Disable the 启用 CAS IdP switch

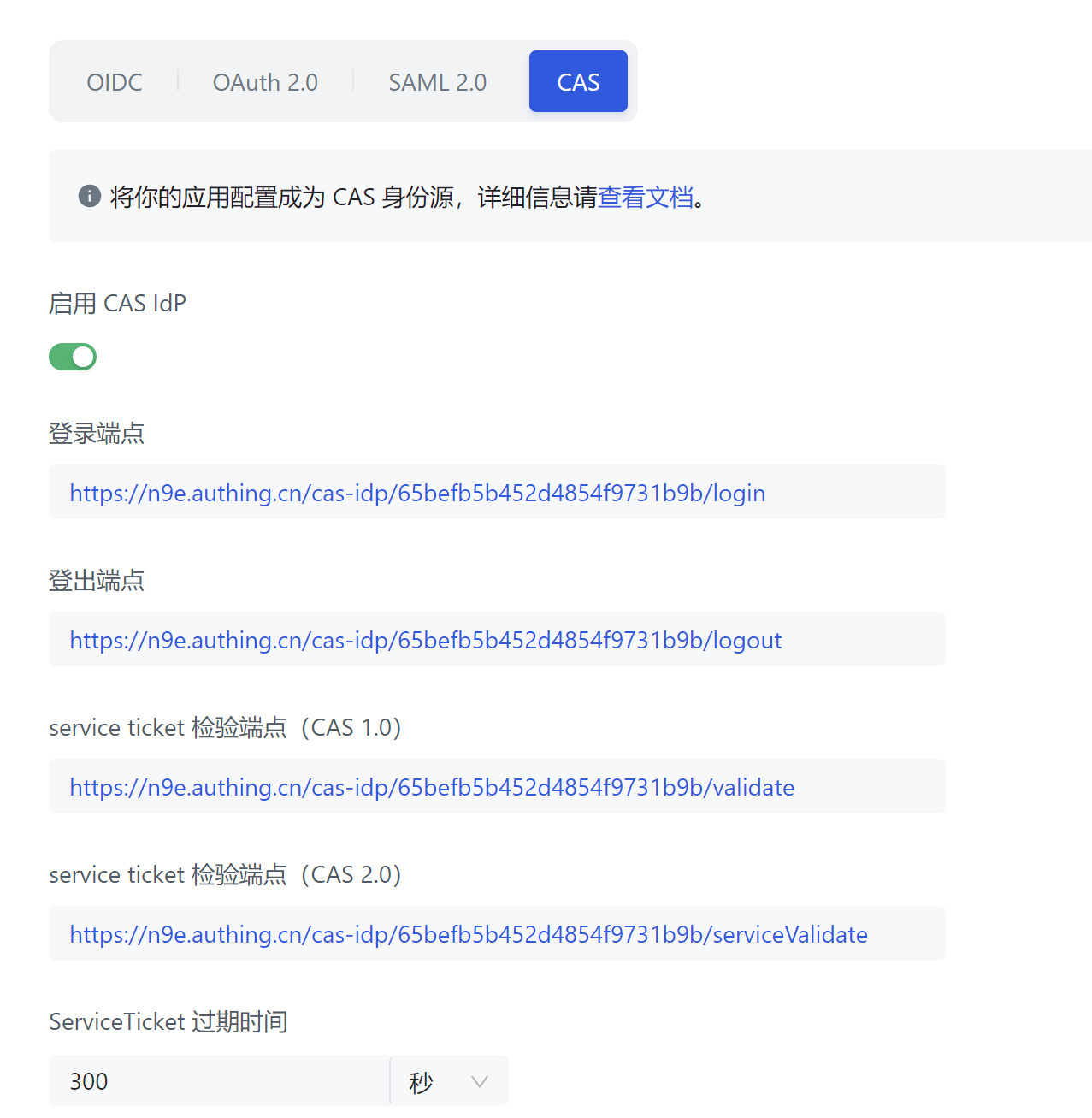tap(73, 357)
